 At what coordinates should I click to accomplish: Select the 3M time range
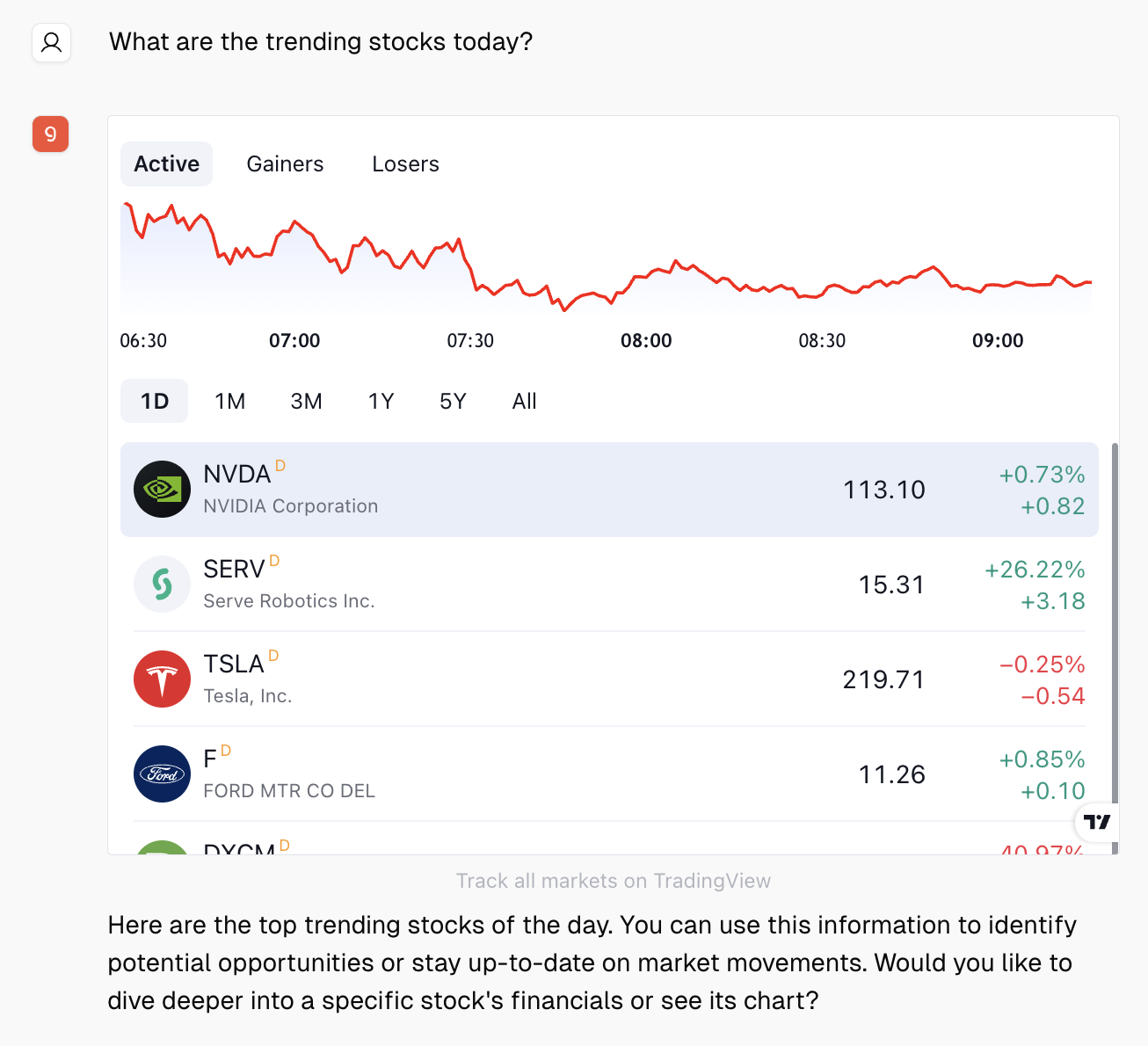306,402
